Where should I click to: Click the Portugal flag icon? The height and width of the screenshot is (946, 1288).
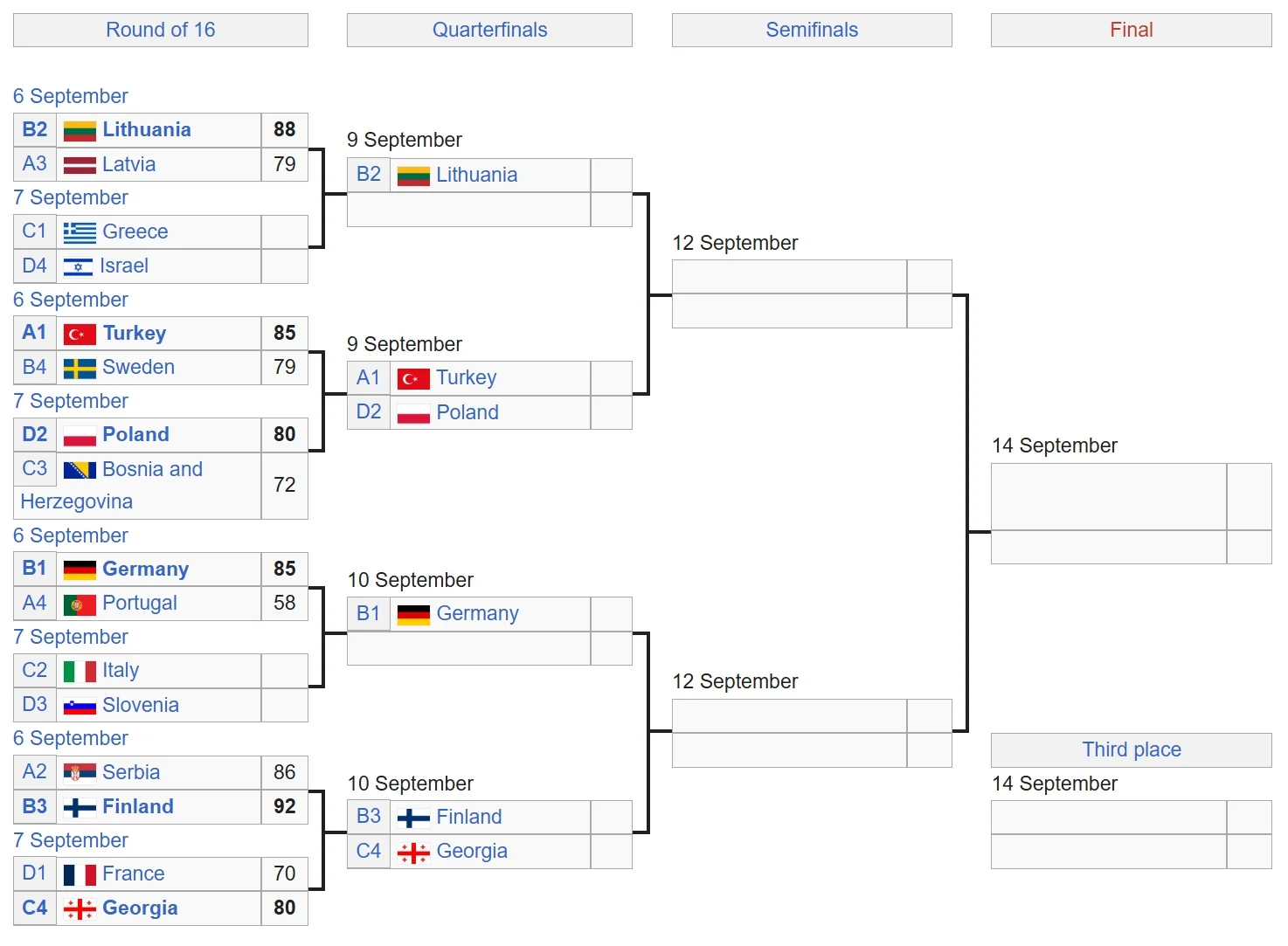(x=80, y=604)
